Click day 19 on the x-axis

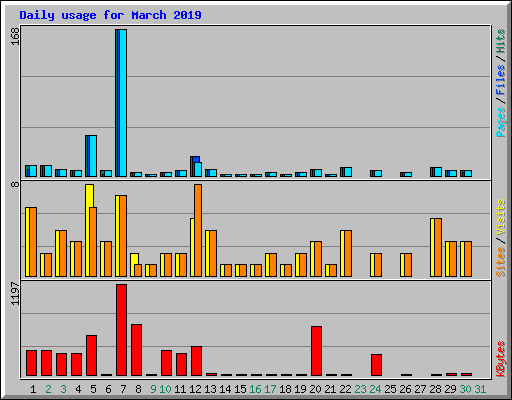(300, 389)
